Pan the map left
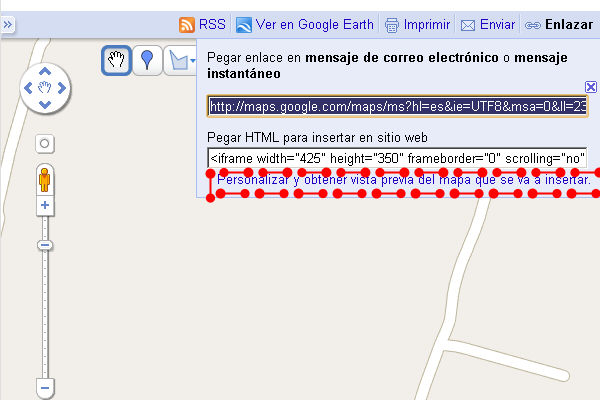The image size is (600, 400). click(28, 88)
